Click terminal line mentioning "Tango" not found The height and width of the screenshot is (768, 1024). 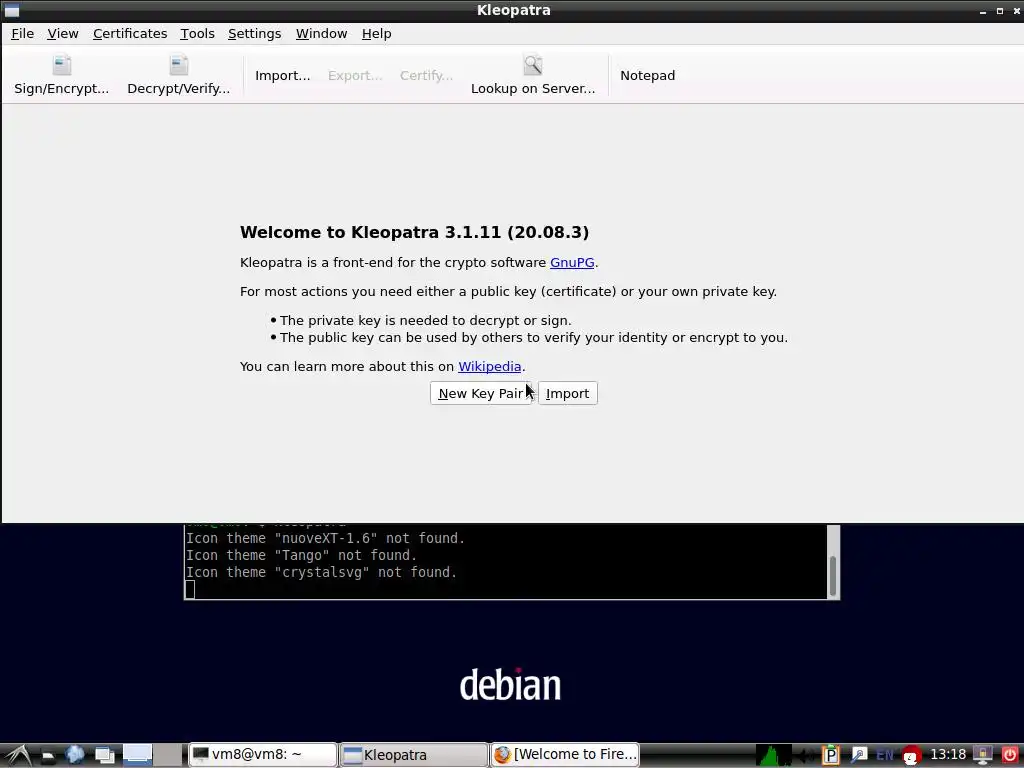click(x=301, y=555)
